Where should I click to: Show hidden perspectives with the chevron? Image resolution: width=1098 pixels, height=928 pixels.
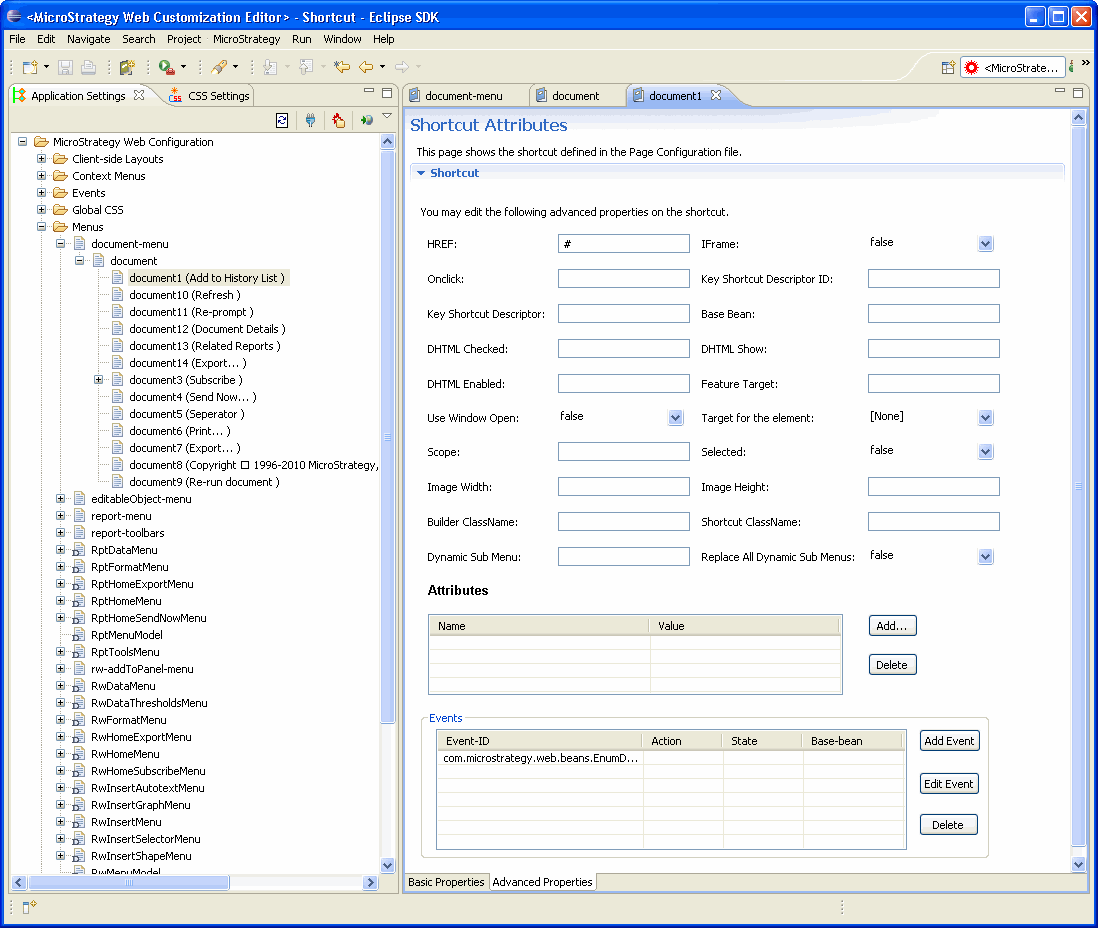(x=1085, y=63)
